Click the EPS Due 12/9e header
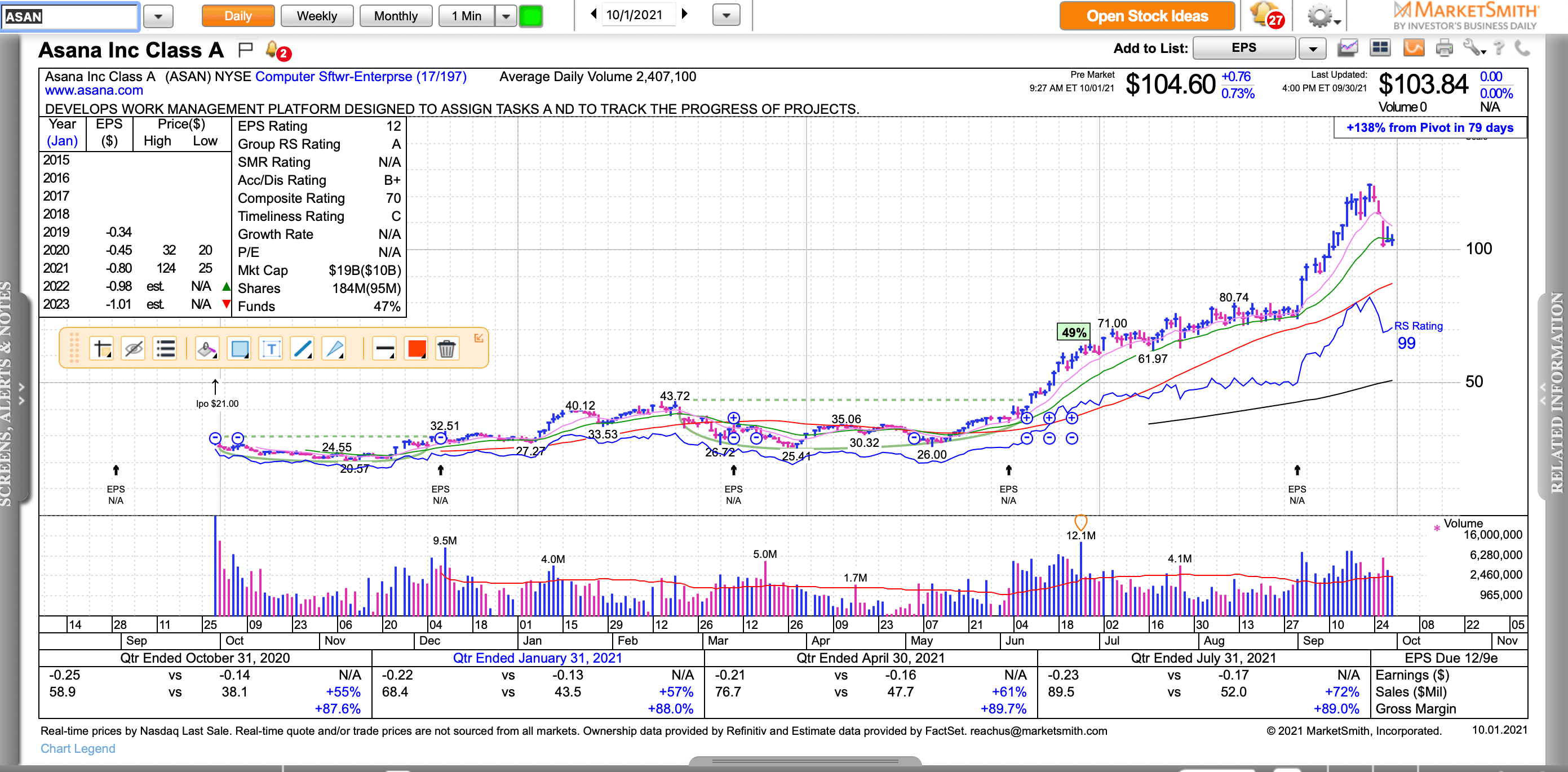 point(1451,658)
